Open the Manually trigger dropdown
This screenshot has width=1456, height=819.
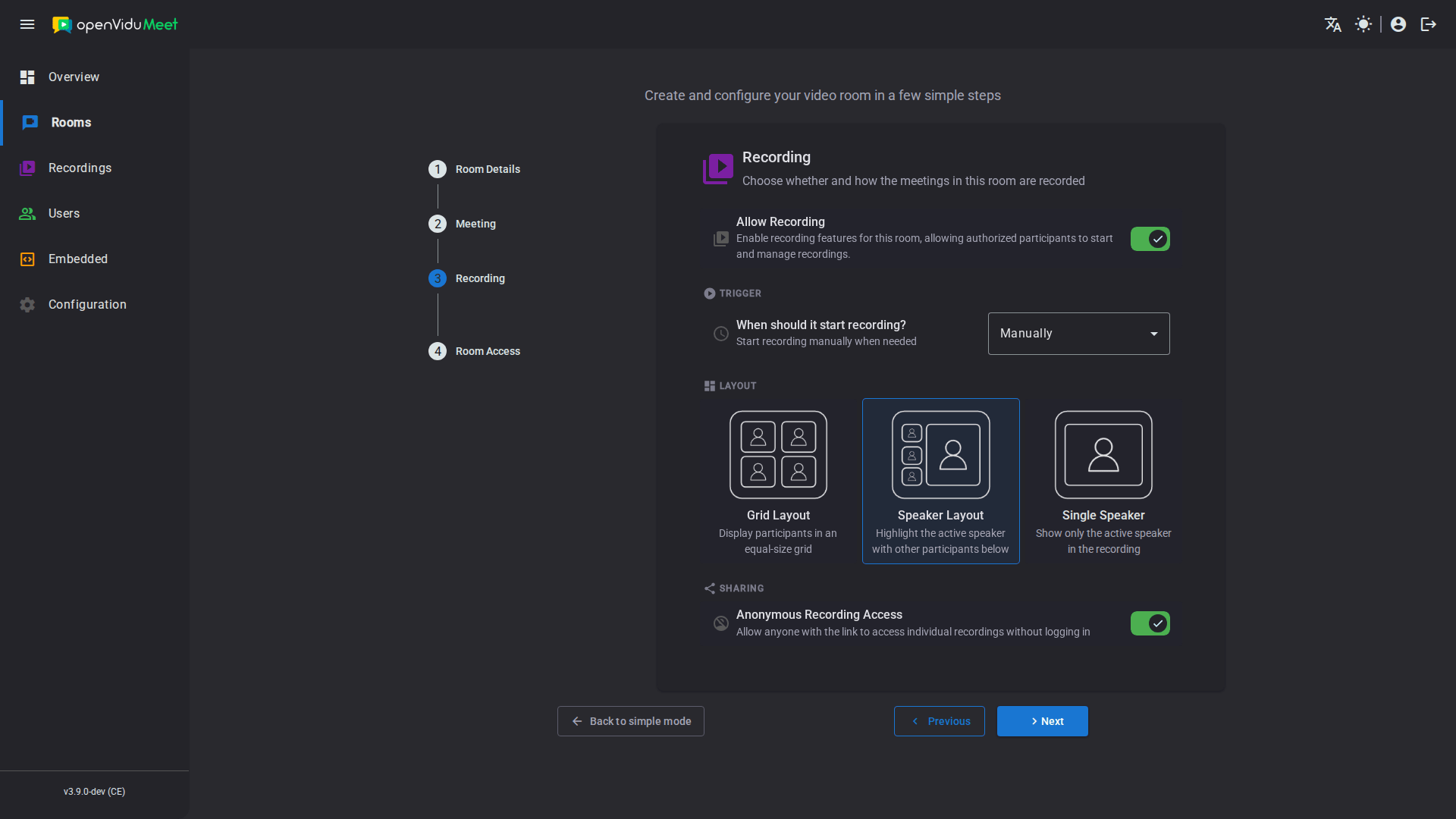1078,334
